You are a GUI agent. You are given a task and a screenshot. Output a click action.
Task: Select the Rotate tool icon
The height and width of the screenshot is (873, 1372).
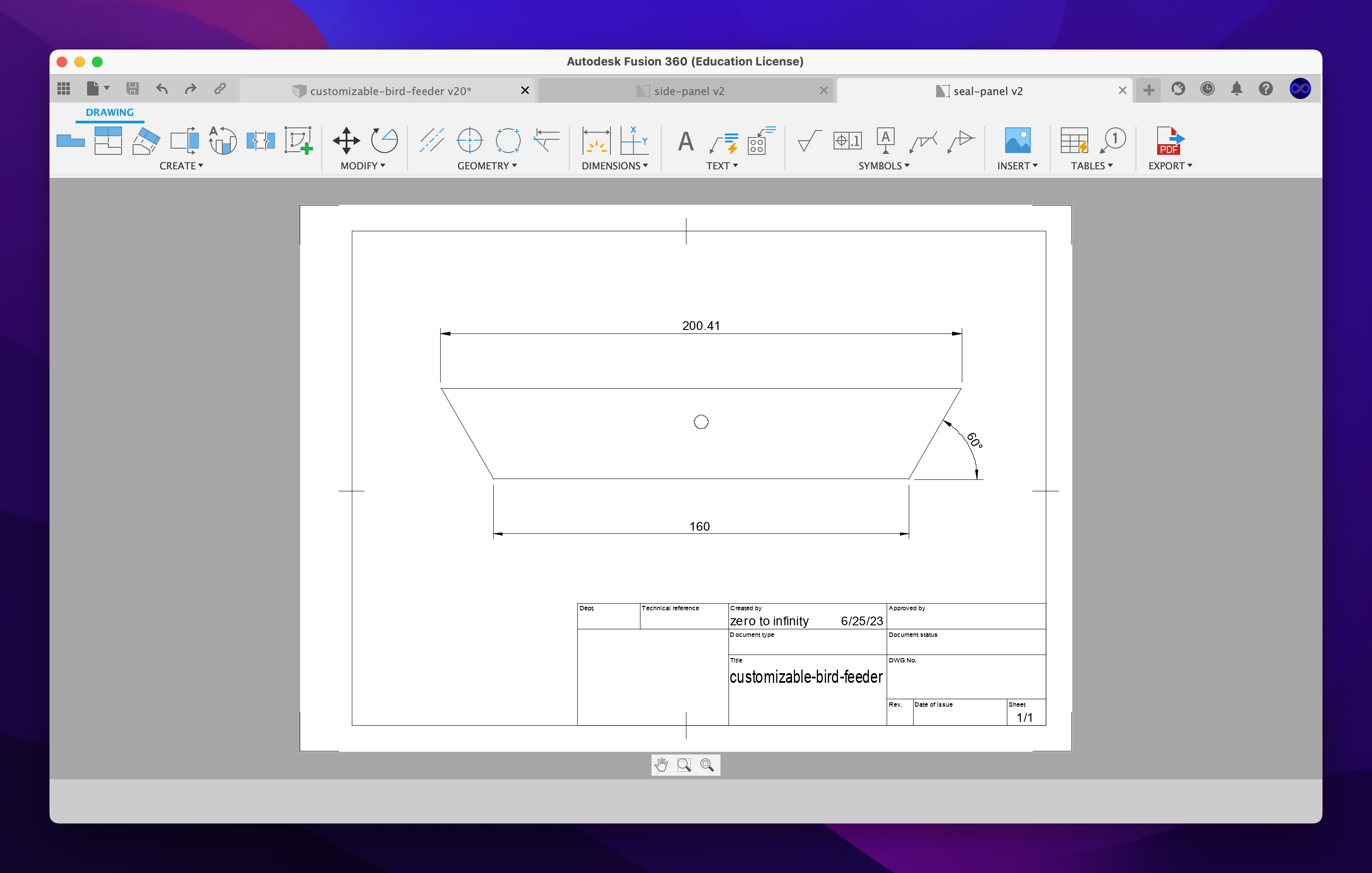click(x=384, y=140)
